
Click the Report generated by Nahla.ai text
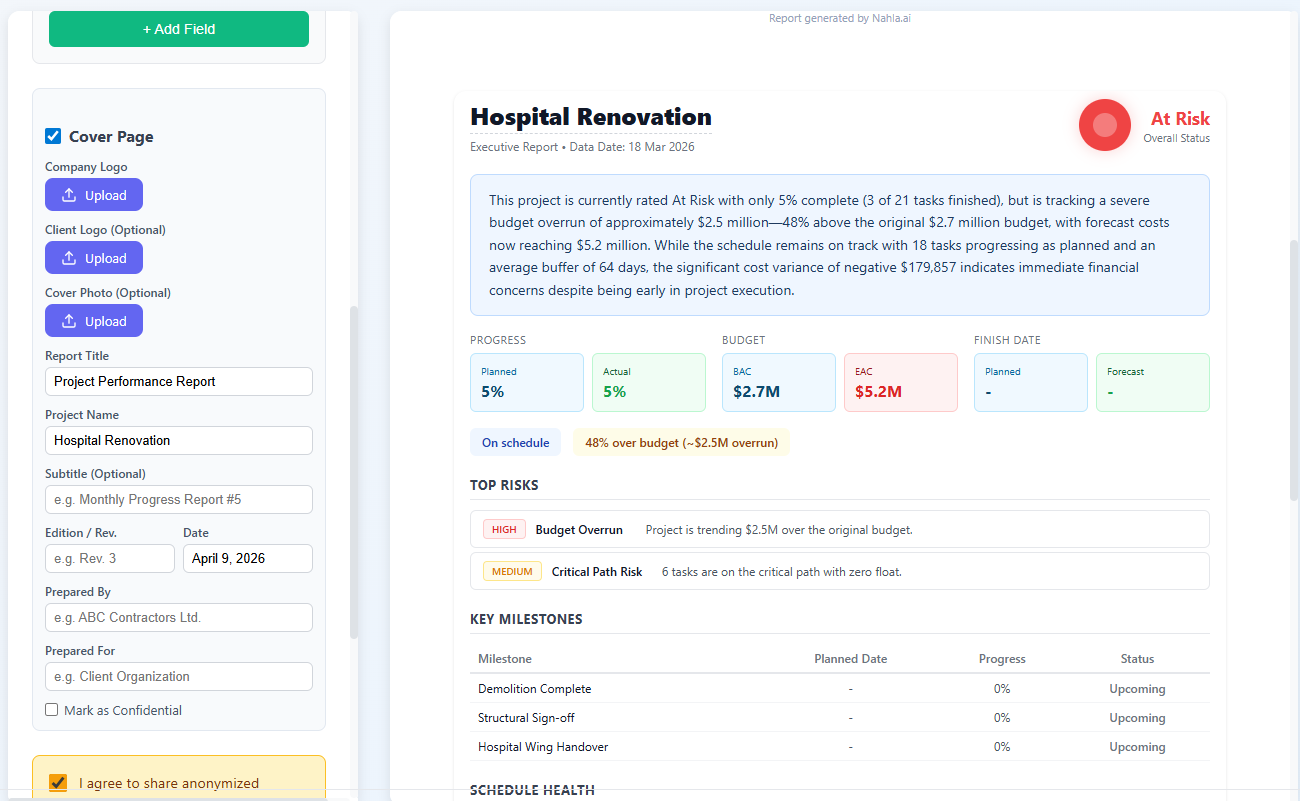click(840, 18)
